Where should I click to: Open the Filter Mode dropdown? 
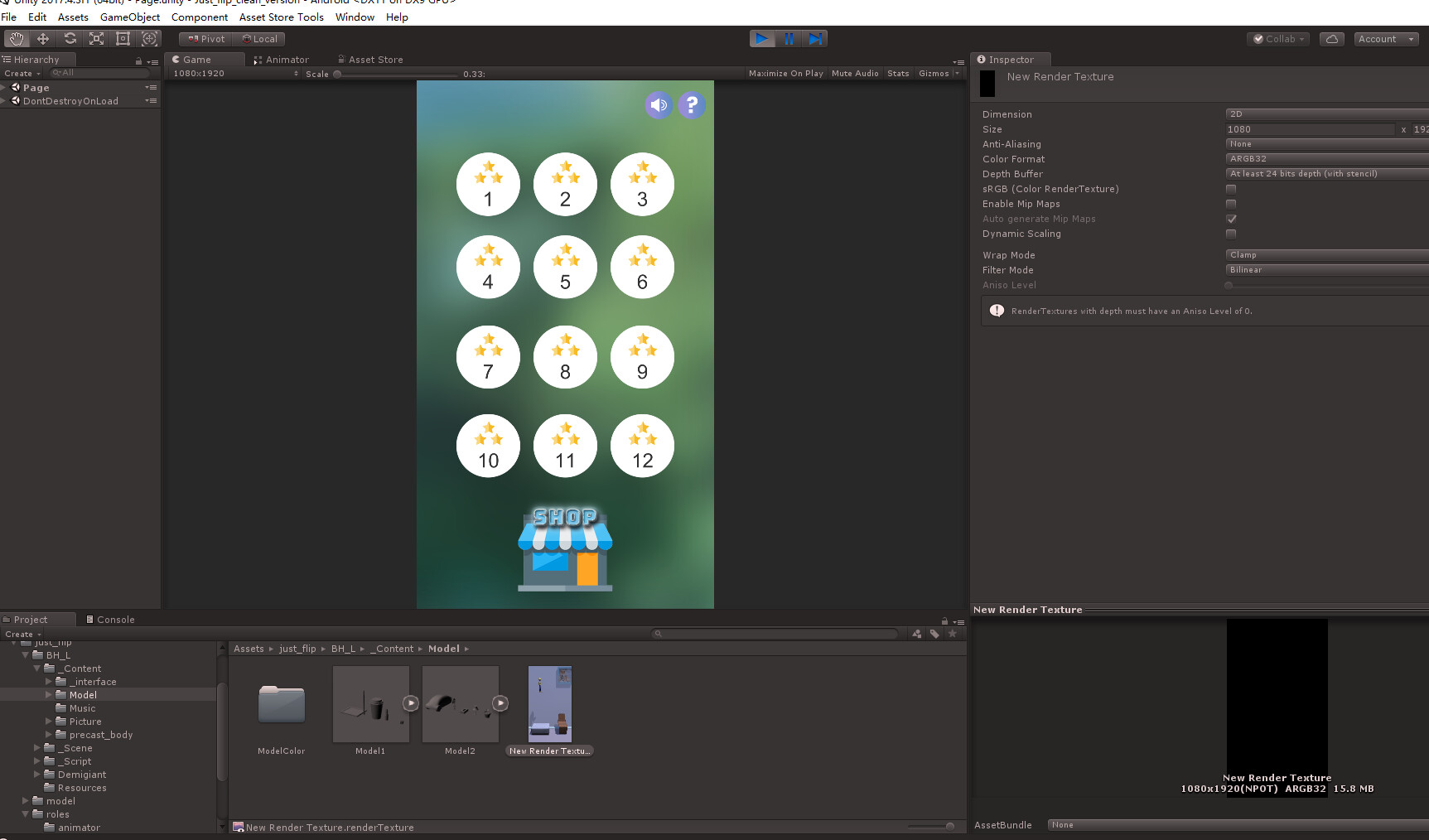click(1327, 270)
